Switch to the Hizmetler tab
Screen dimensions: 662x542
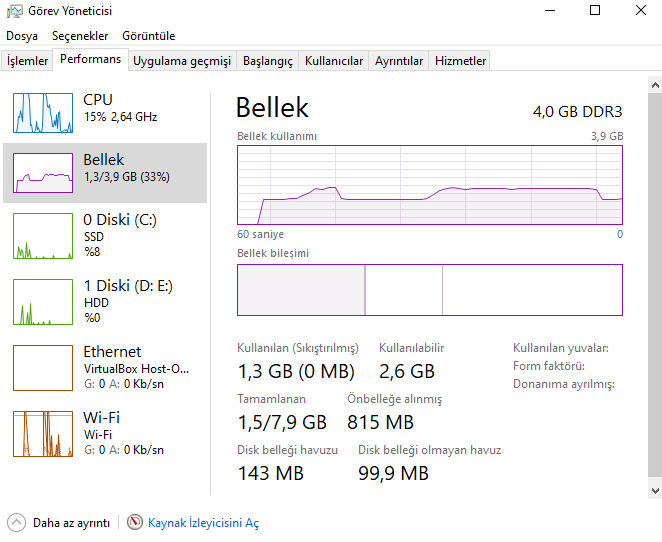(x=461, y=61)
